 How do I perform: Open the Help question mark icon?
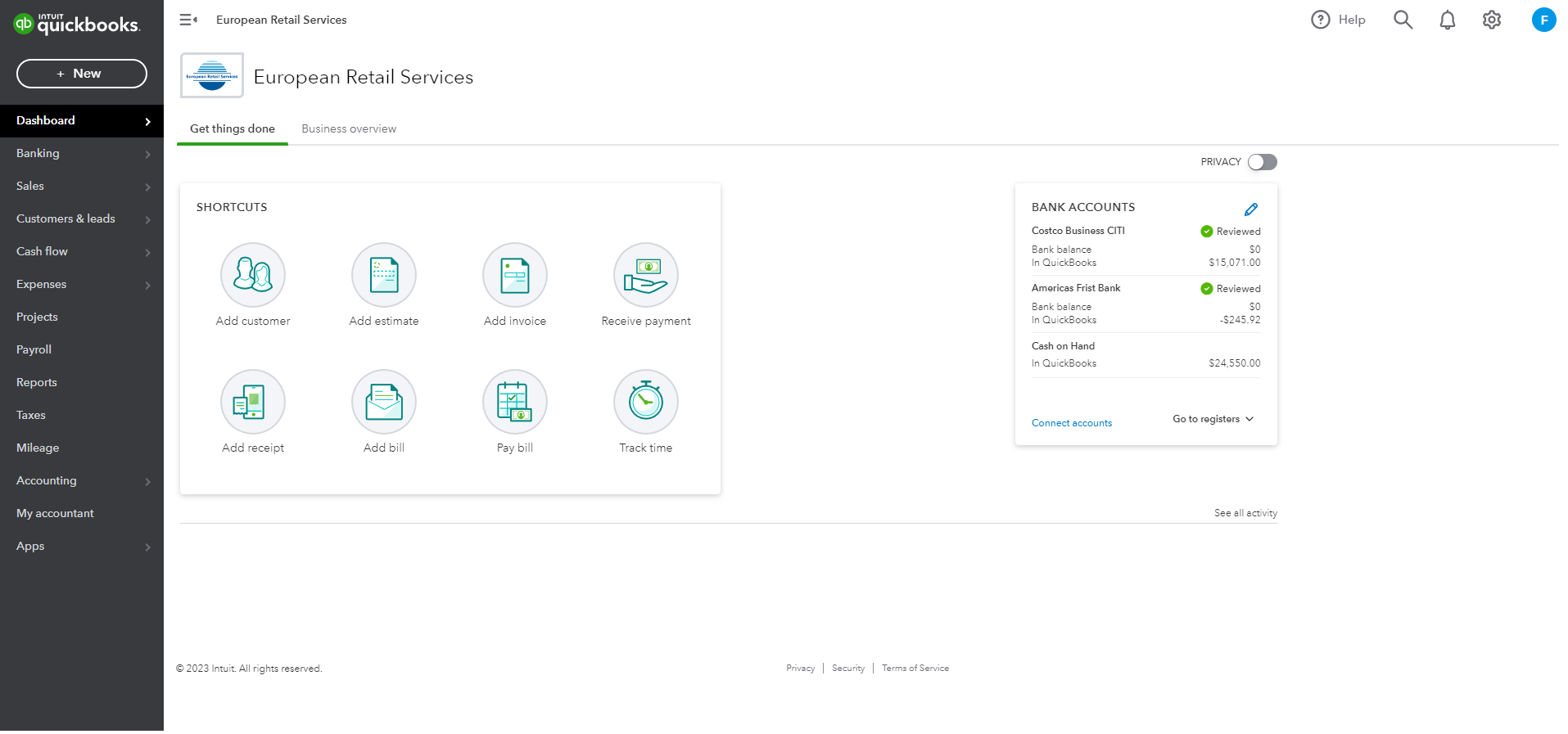1321,20
